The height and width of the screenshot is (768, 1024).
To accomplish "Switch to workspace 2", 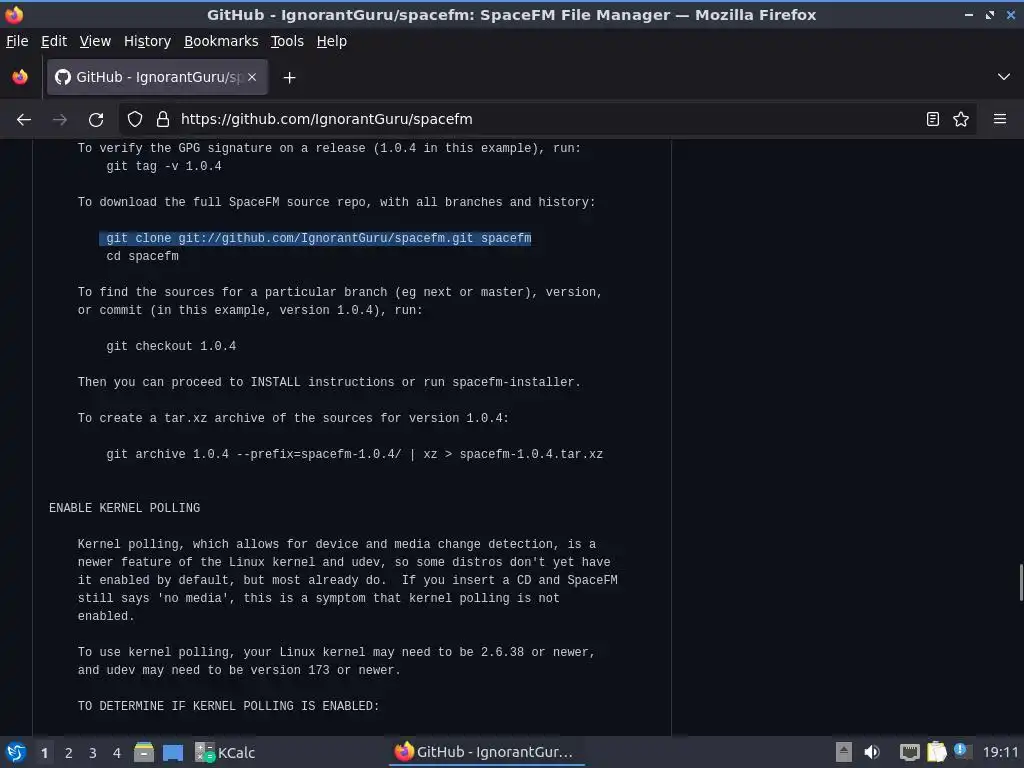I will click(x=69, y=753).
